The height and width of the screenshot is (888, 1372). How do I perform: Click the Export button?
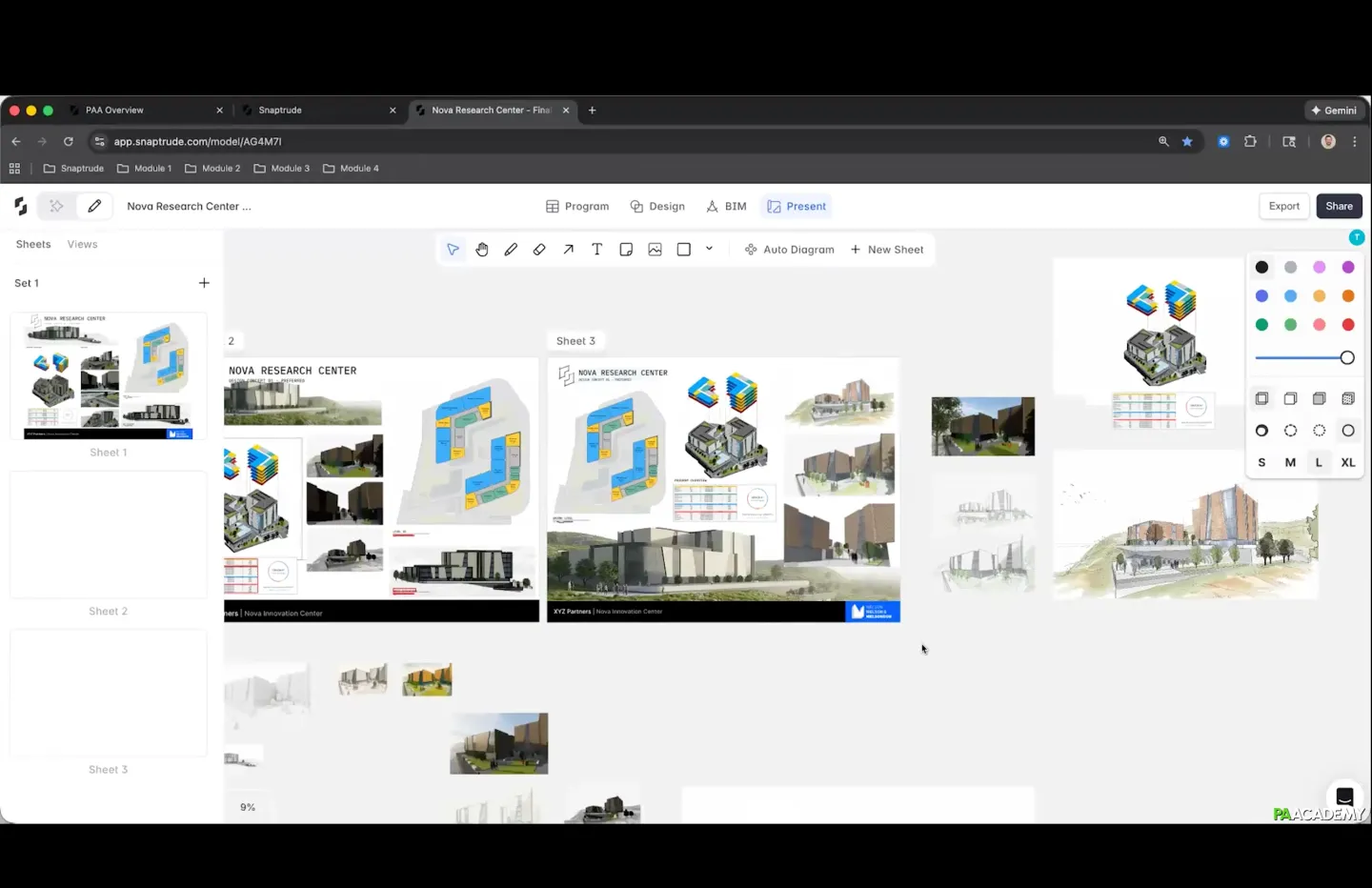1283,207
